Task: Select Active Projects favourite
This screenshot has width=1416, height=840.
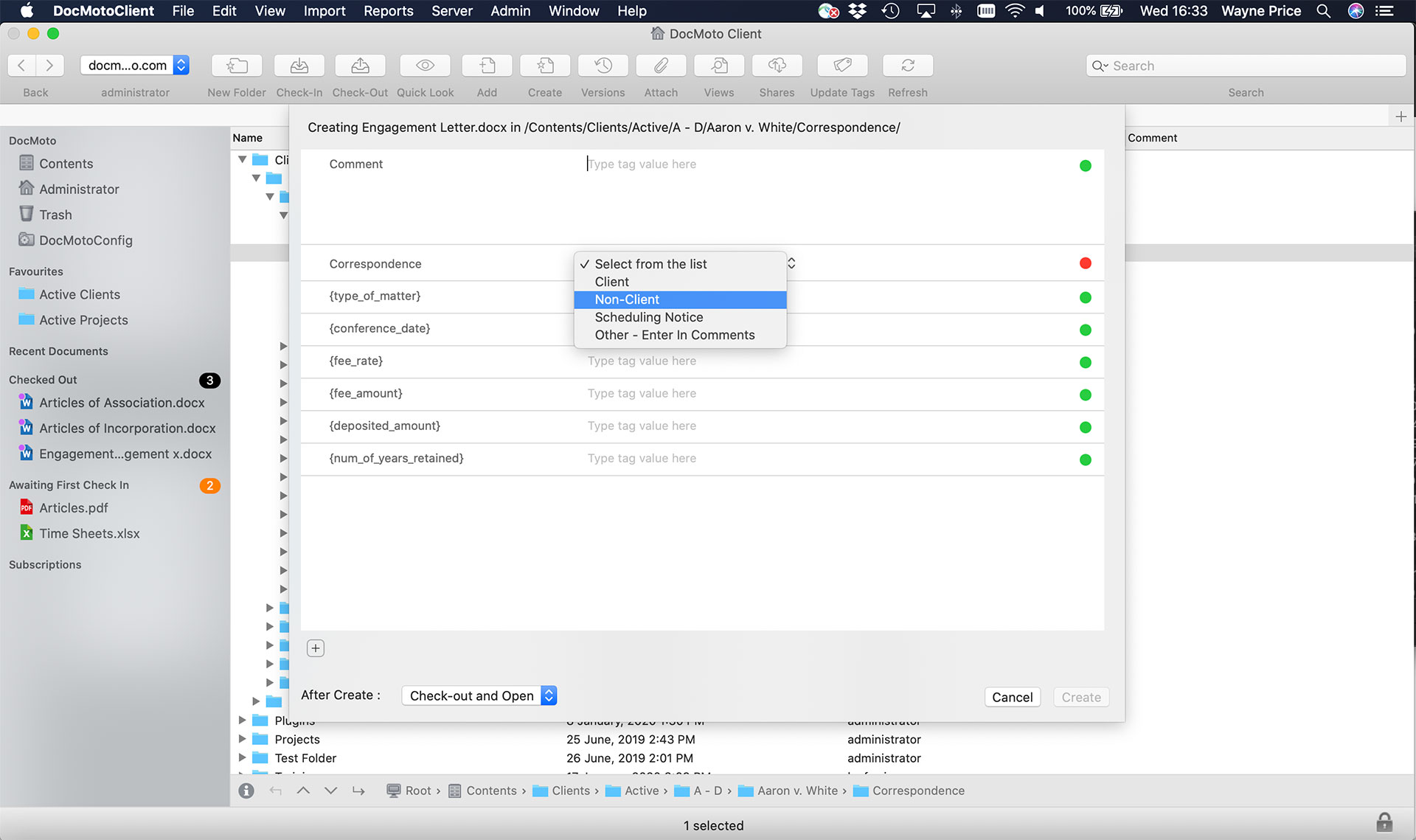Action: 74,320
